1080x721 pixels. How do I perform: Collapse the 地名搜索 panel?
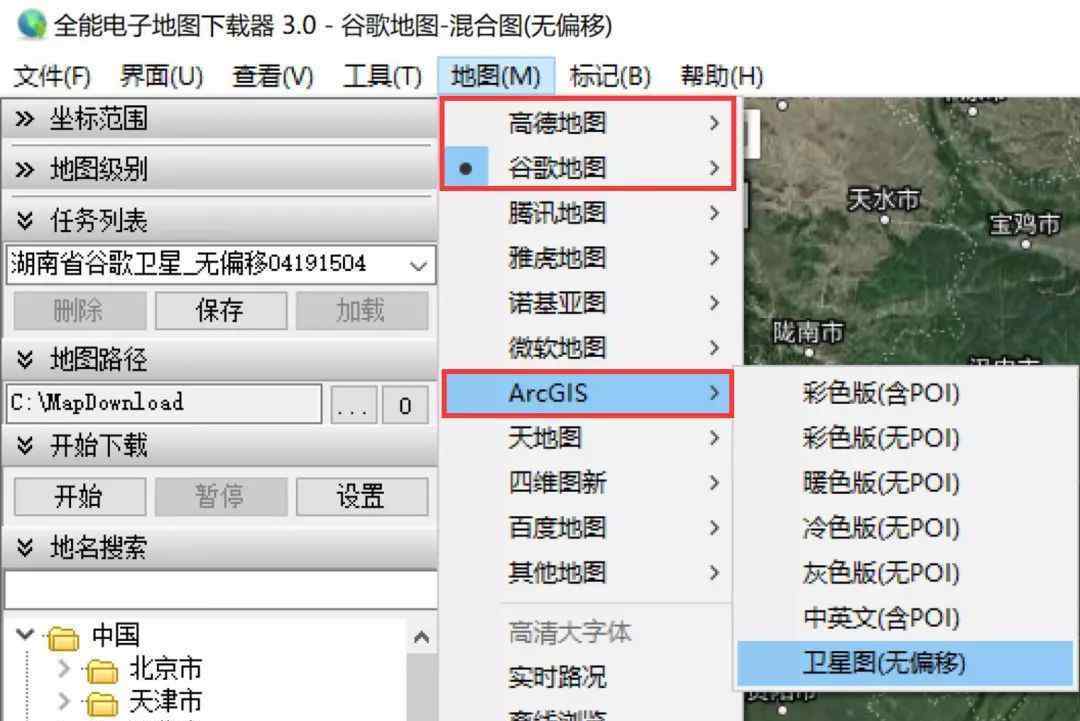pyautogui.click(x=25, y=547)
